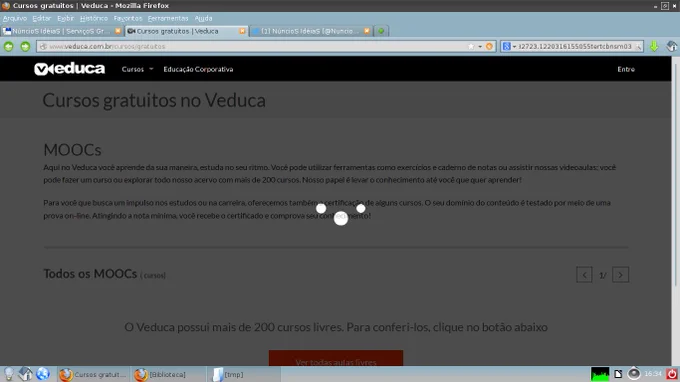Select the Cursos gratuitos | Veduca tab
The image size is (680, 382).
tap(186, 31)
